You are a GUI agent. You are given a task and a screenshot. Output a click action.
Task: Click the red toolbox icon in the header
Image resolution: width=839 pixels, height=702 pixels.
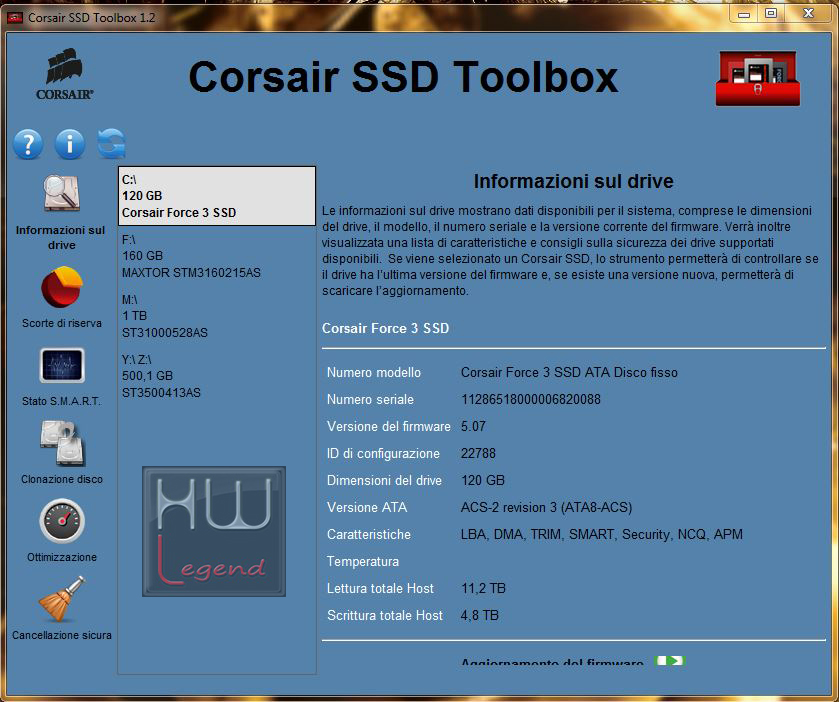758,78
